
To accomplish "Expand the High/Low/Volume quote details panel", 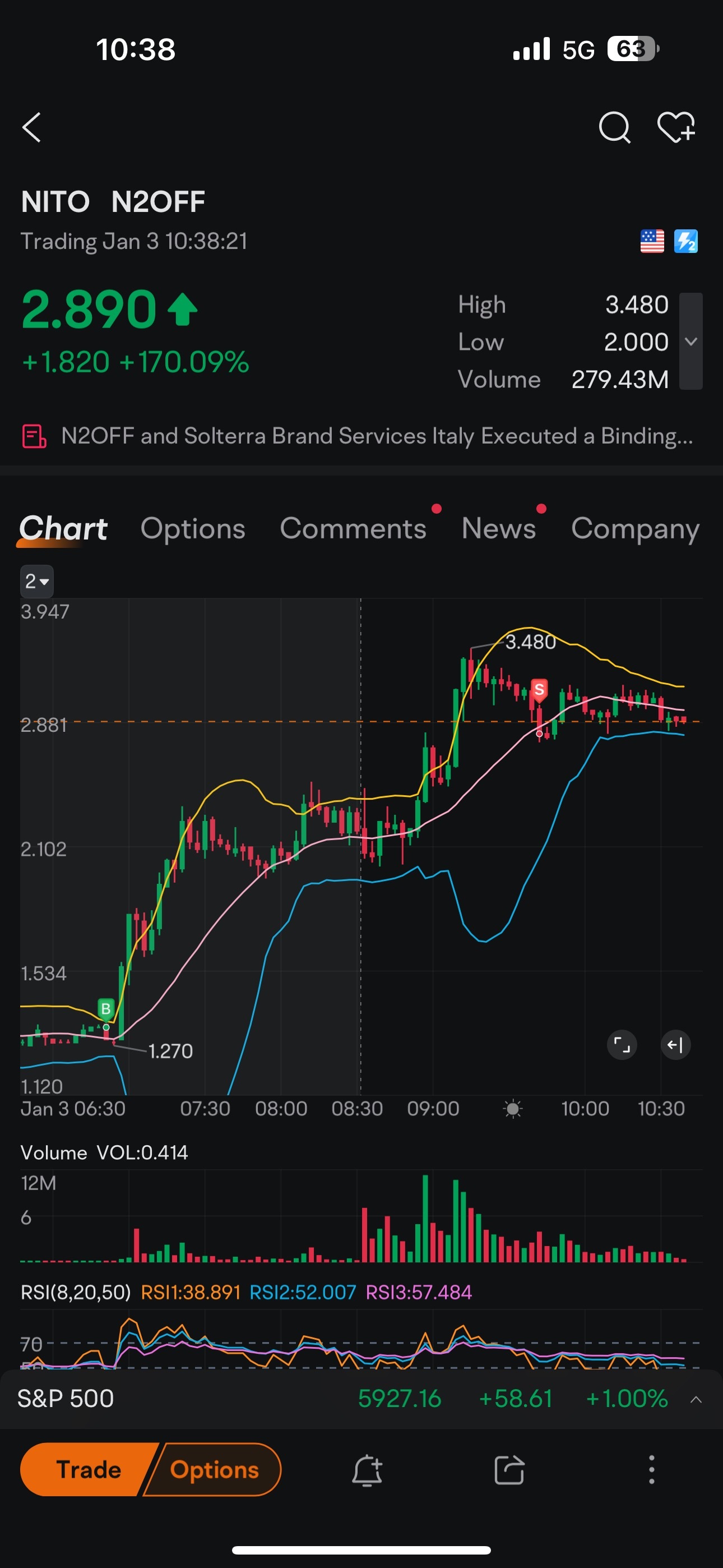I will click(x=690, y=342).
